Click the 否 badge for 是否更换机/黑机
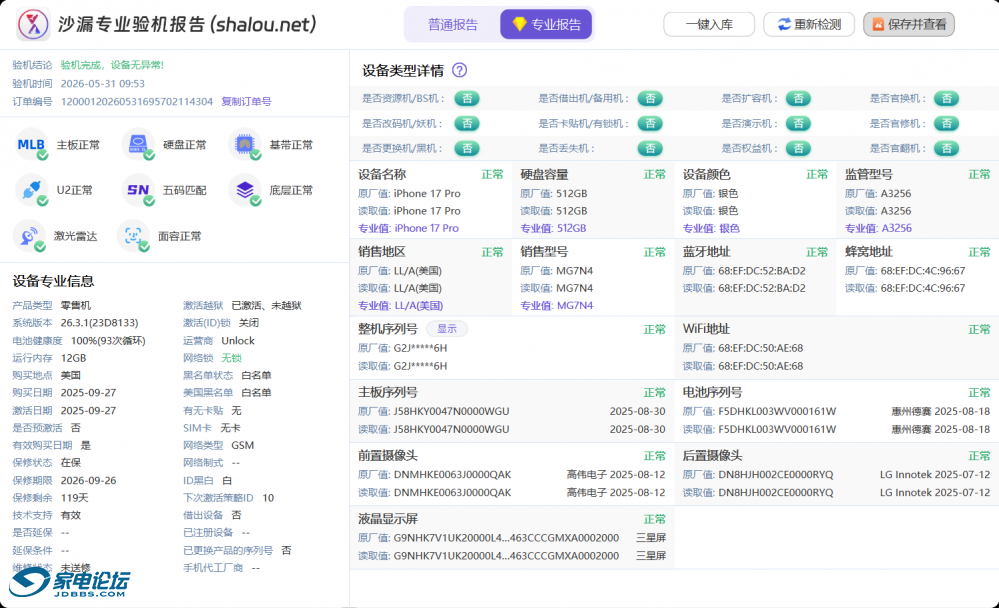The height and width of the screenshot is (608, 999). [x=467, y=148]
